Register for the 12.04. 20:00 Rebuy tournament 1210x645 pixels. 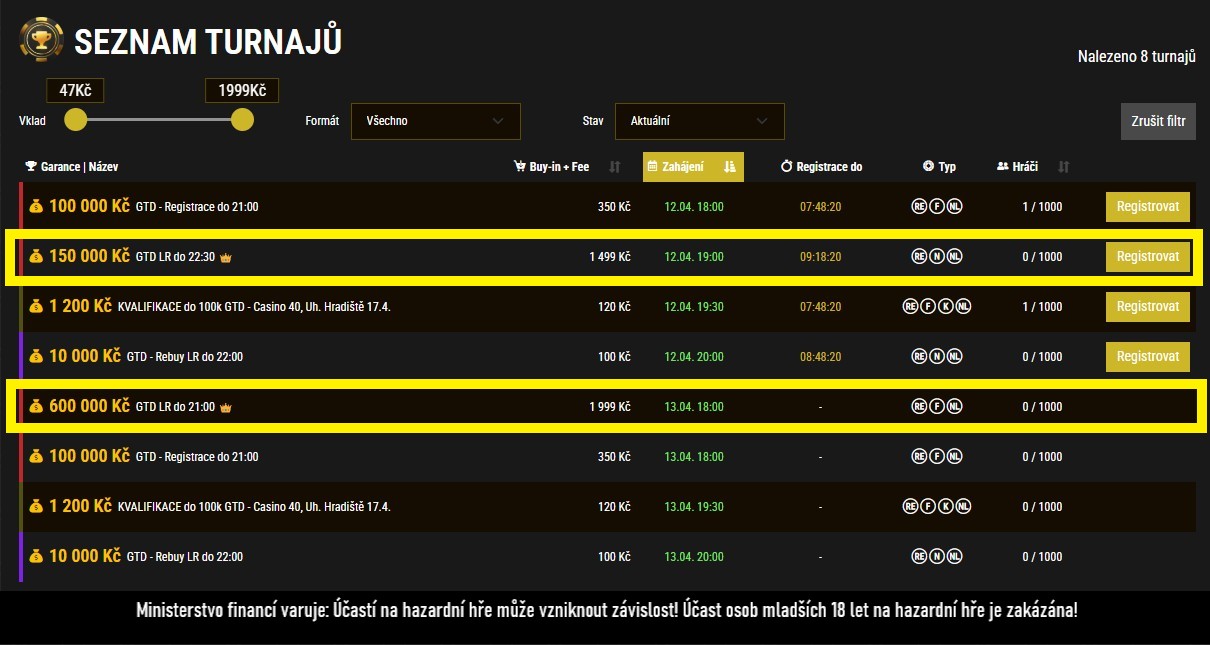pyautogui.click(x=1148, y=357)
